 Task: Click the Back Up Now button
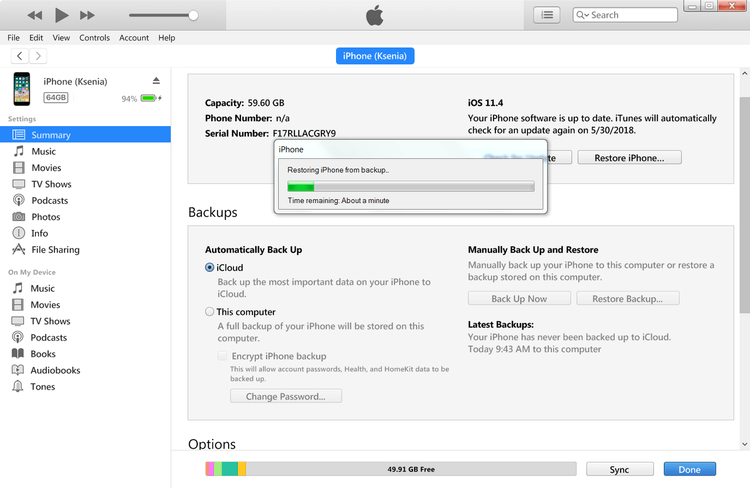(519, 299)
